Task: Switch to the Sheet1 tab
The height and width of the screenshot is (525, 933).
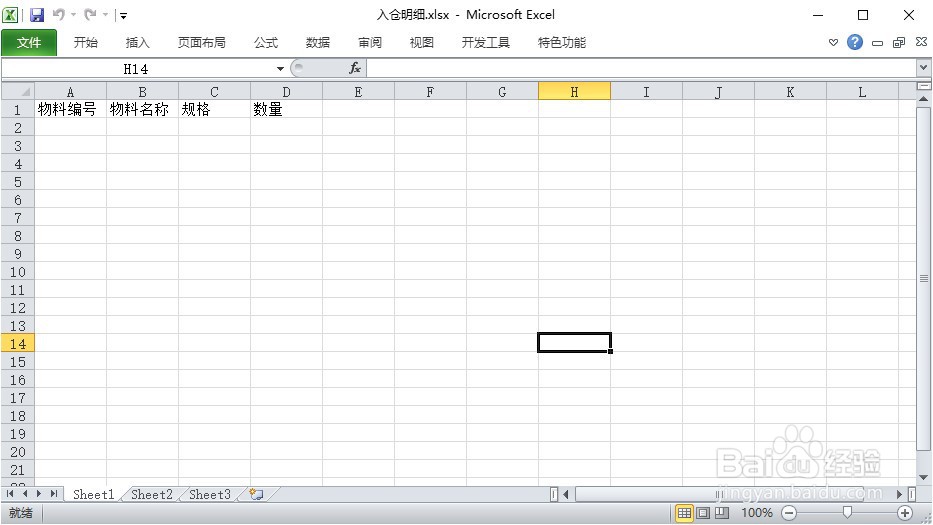Action: tap(93, 494)
